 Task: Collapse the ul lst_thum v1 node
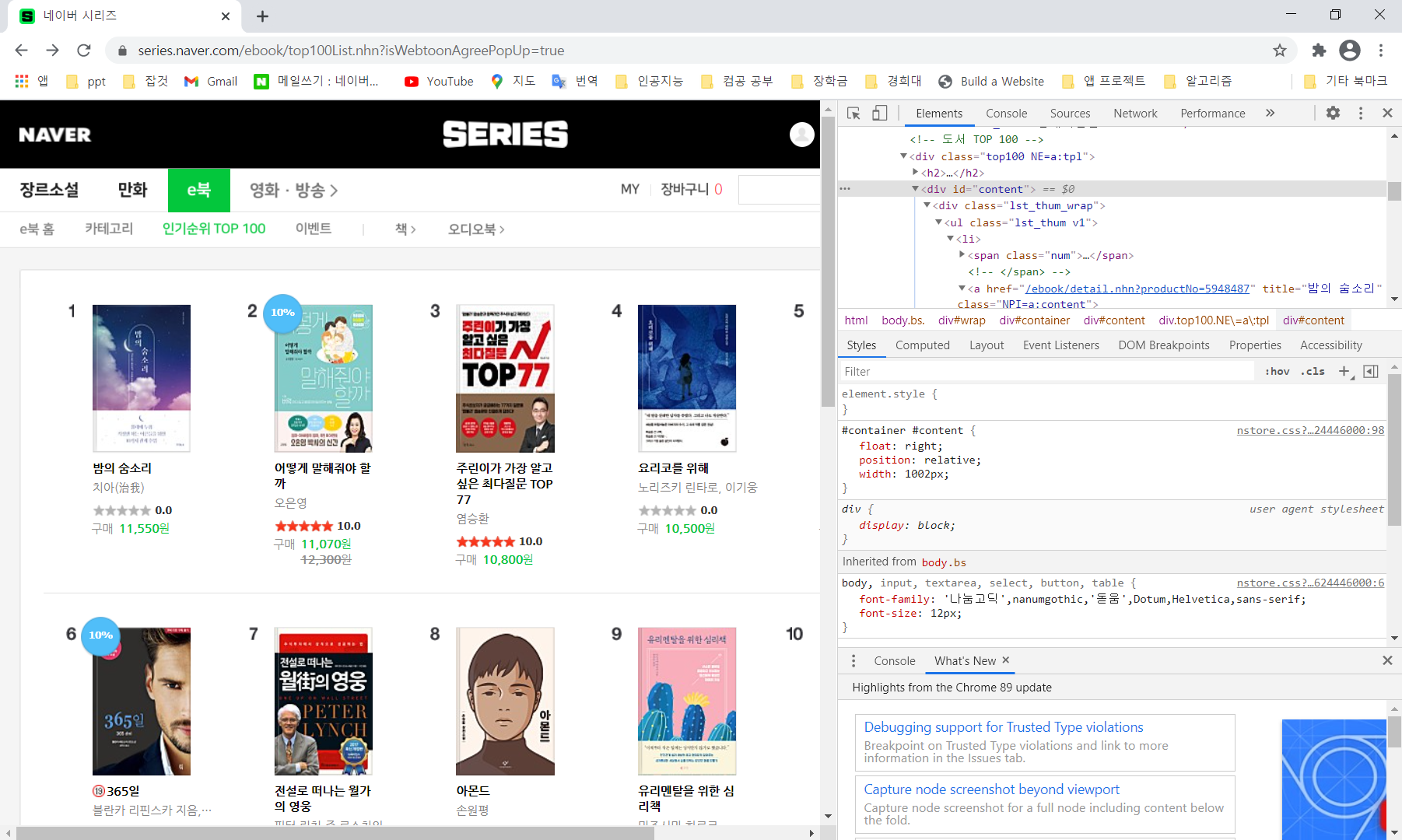pyautogui.click(x=938, y=222)
